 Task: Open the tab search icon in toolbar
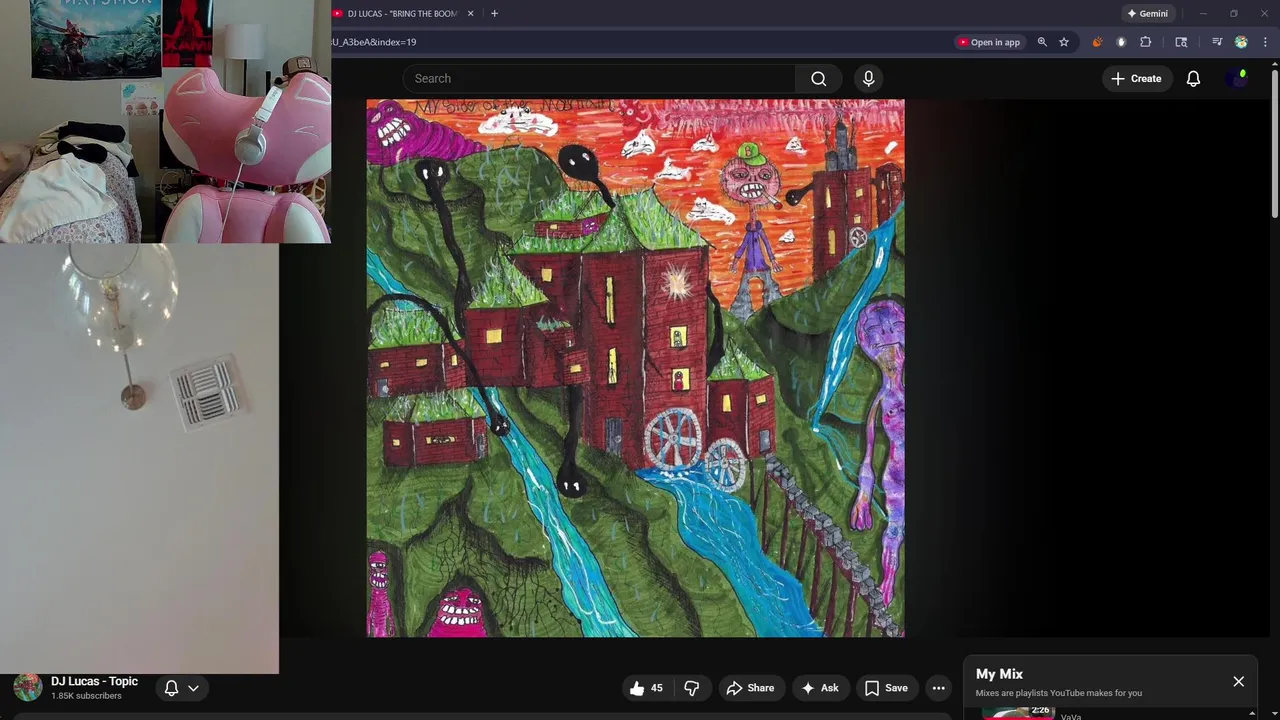[x=1181, y=42]
